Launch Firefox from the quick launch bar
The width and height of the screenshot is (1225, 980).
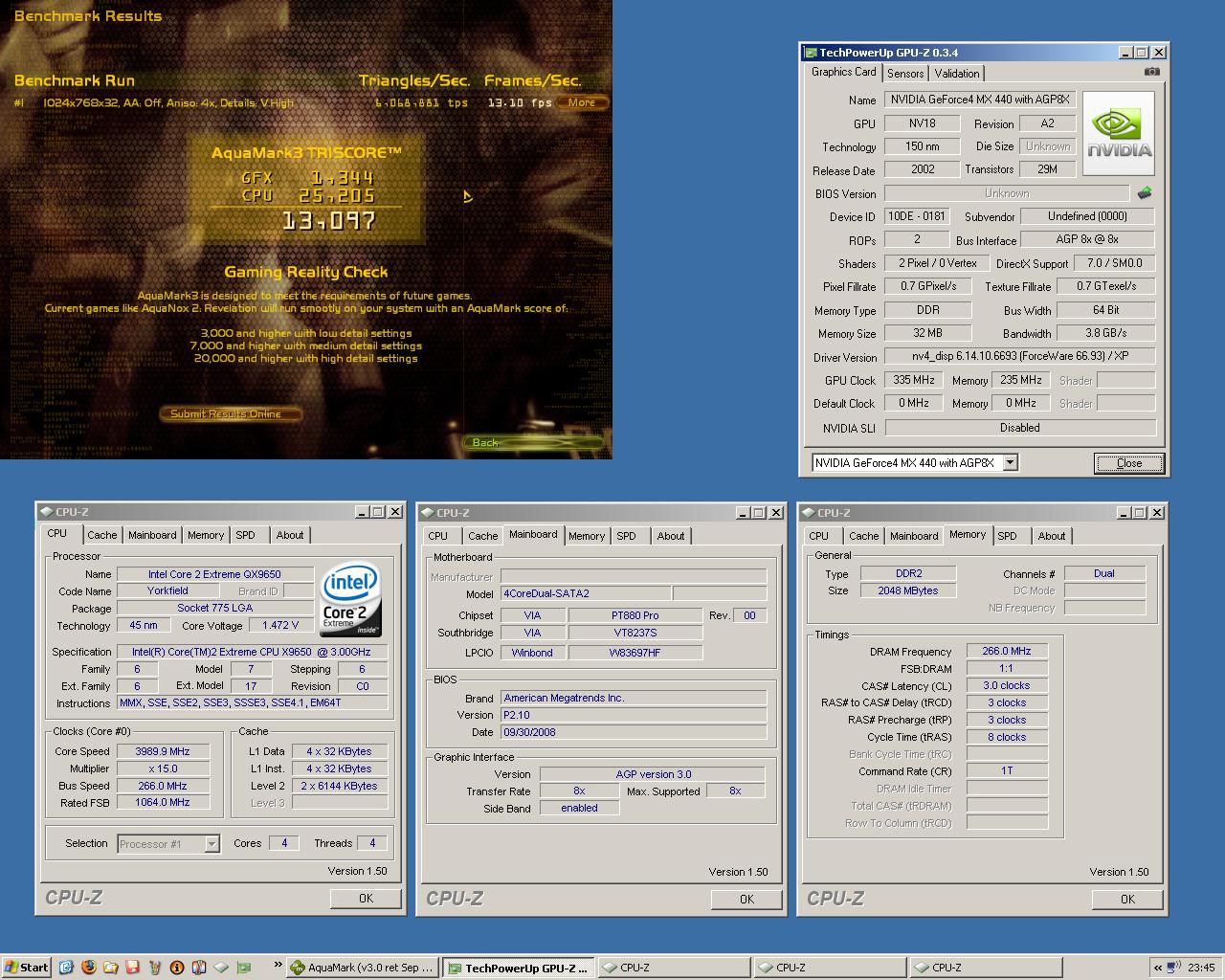click(x=88, y=968)
